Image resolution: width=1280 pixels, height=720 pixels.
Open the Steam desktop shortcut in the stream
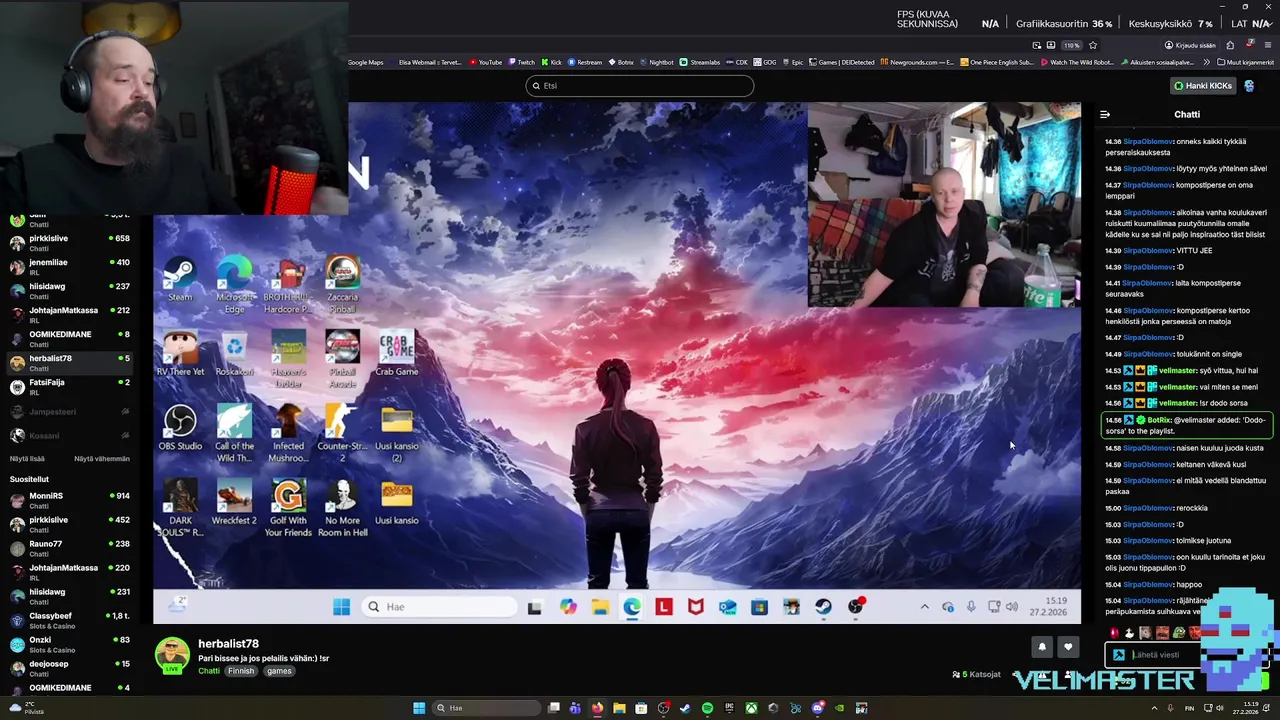[x=180, y=278]
